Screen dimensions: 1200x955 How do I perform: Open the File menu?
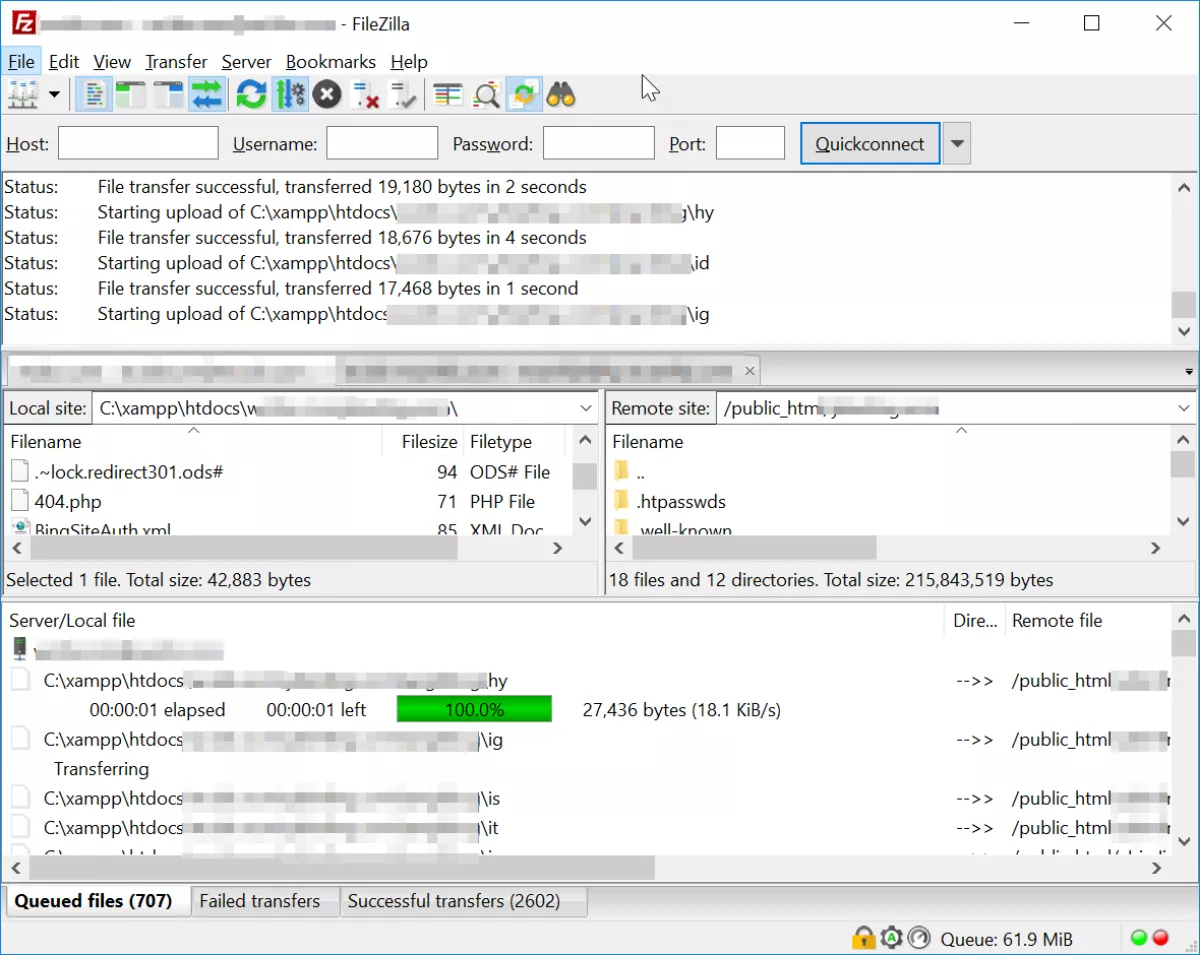pos(21,61)
